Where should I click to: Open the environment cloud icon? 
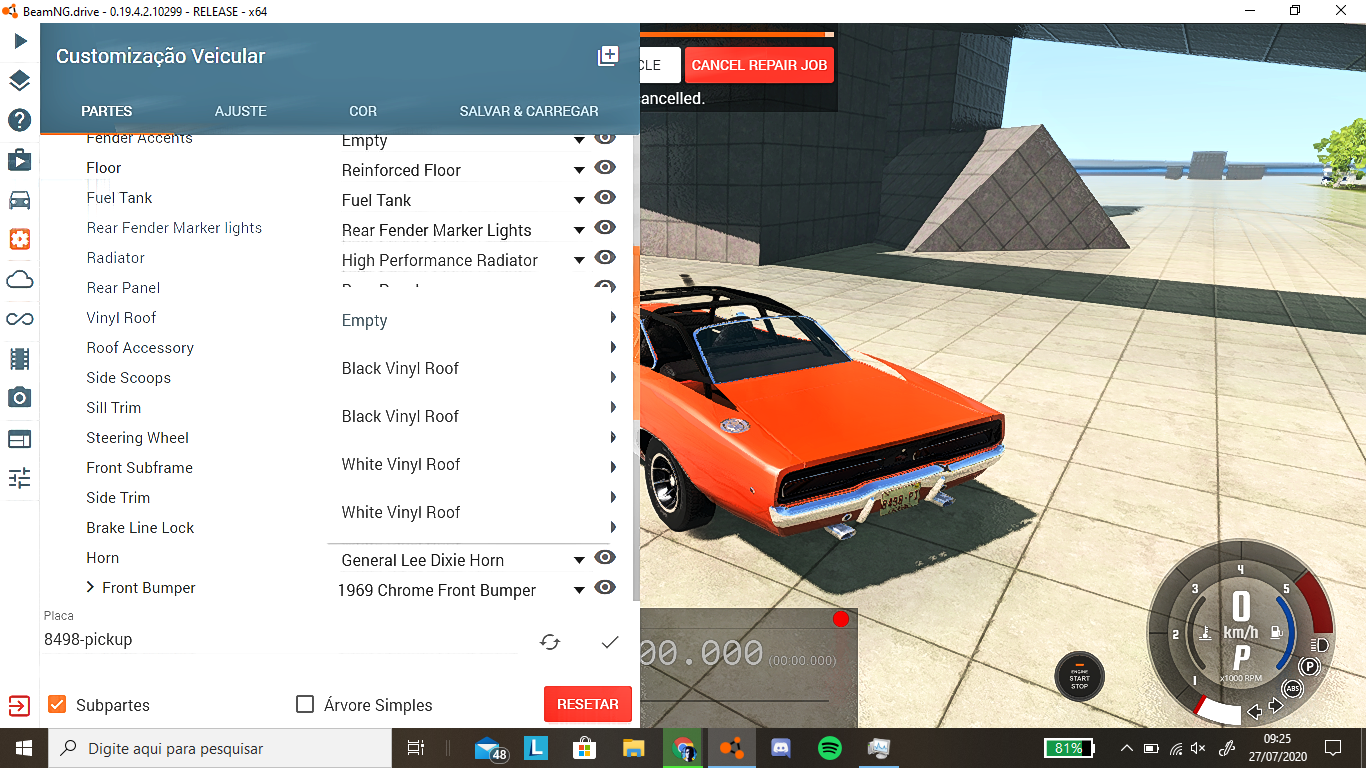[20, 279]
